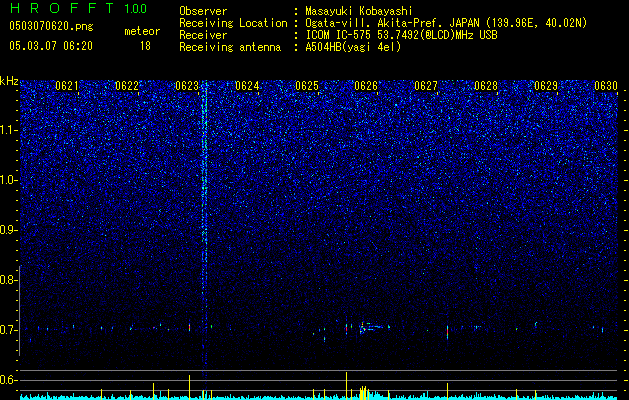Click the 0.6 frequency axis label
The height and width of the screenshot is (400, 629).
tap(8, 380)
